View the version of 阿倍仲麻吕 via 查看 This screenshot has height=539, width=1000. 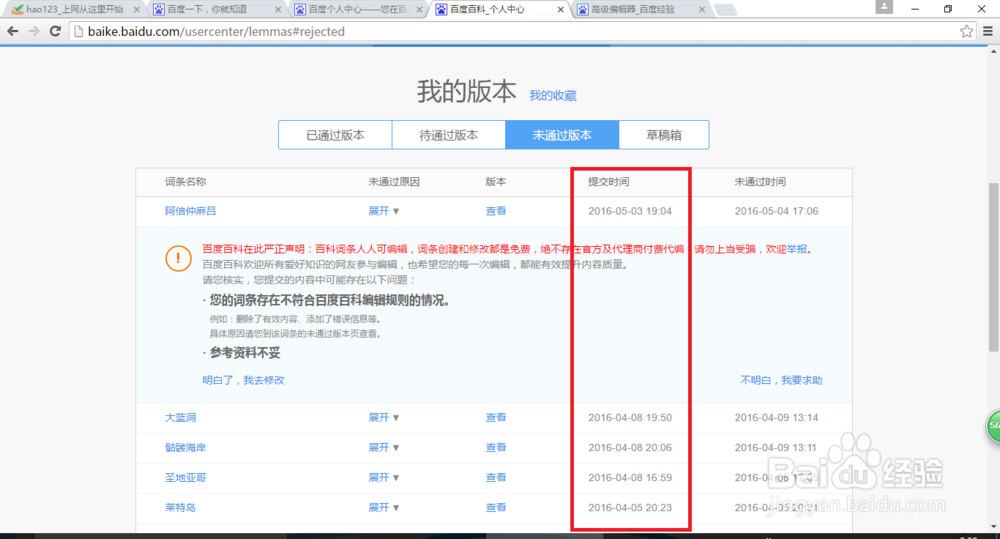(496, 211)
